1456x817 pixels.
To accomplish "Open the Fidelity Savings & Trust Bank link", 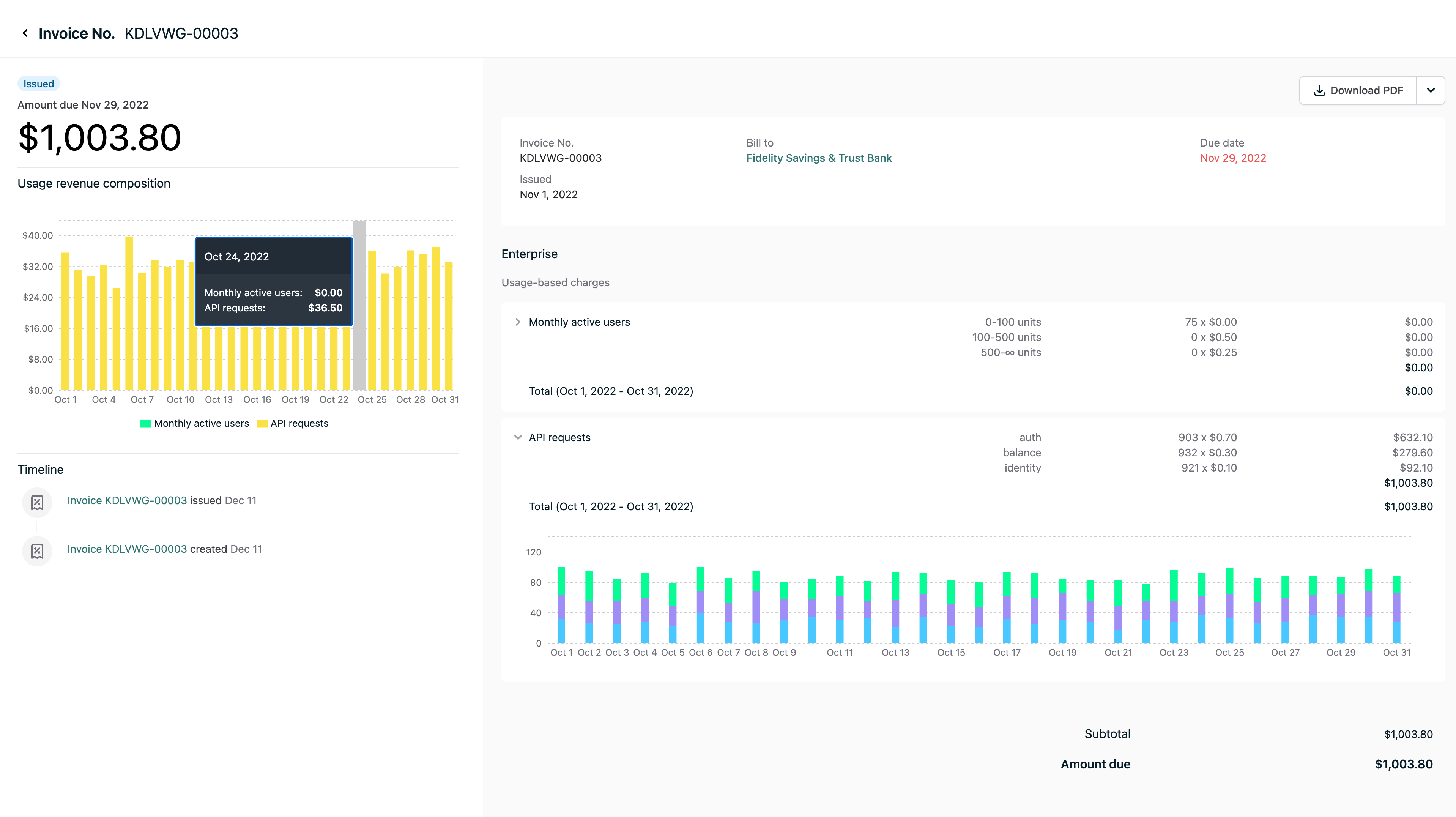I will point(818,158).
